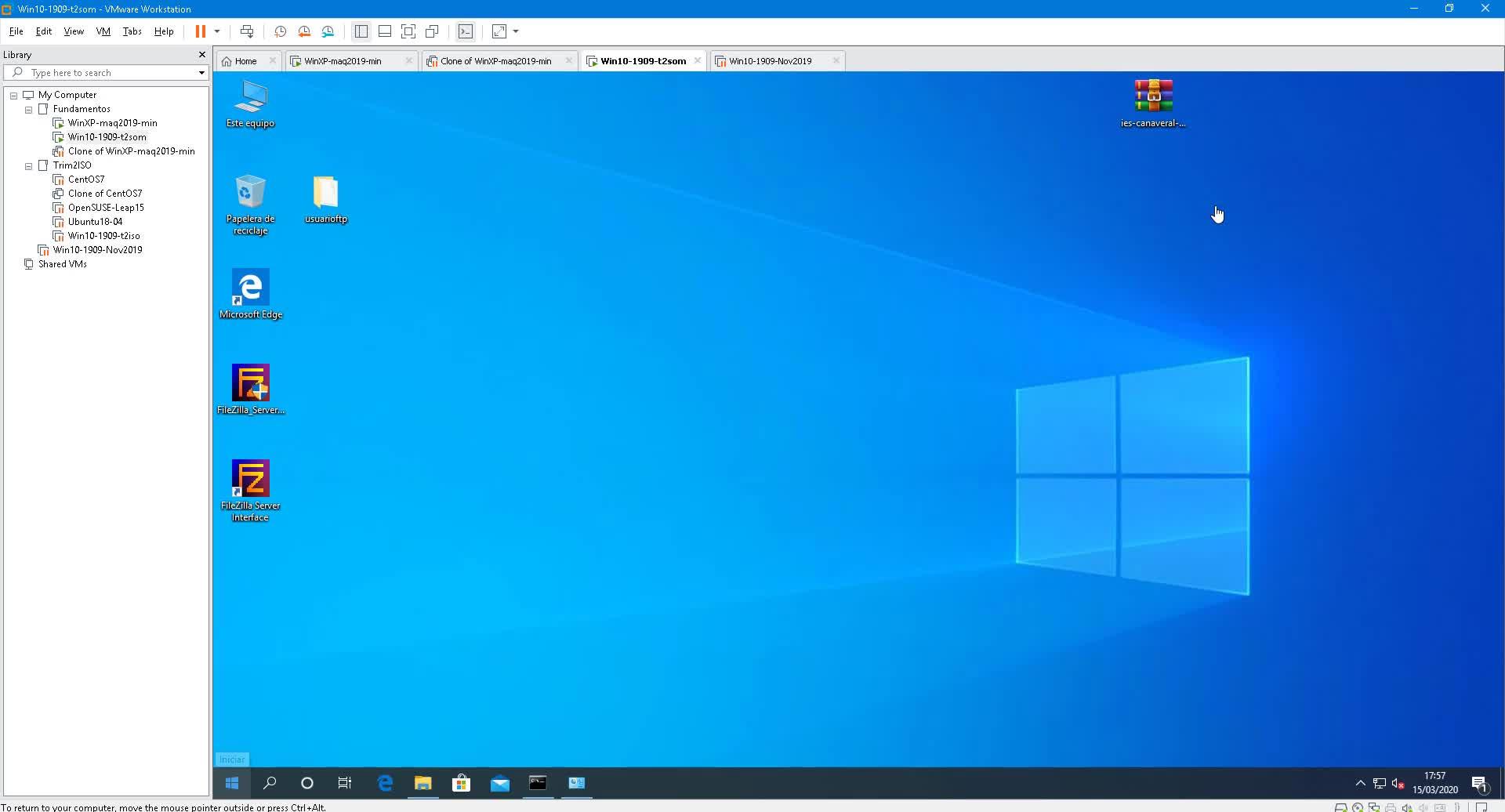Open the File menu
Image resolution: width=1505 pixels, height=812 pixels.
16,31
